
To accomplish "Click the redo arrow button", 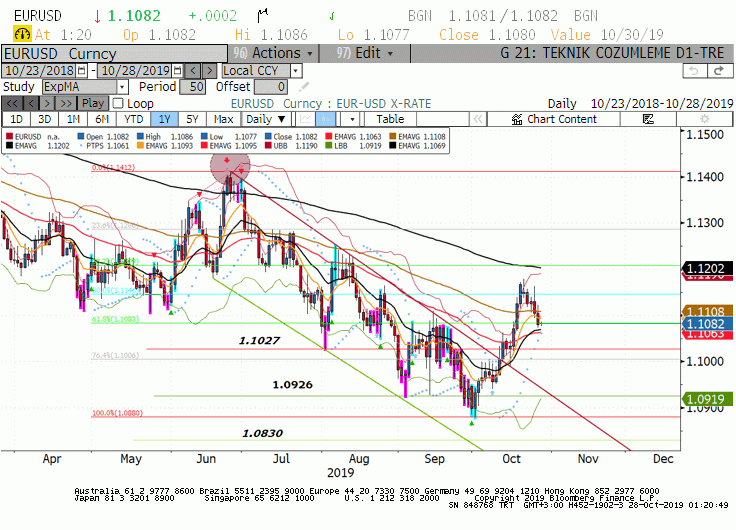I will (x=720, y=71).
